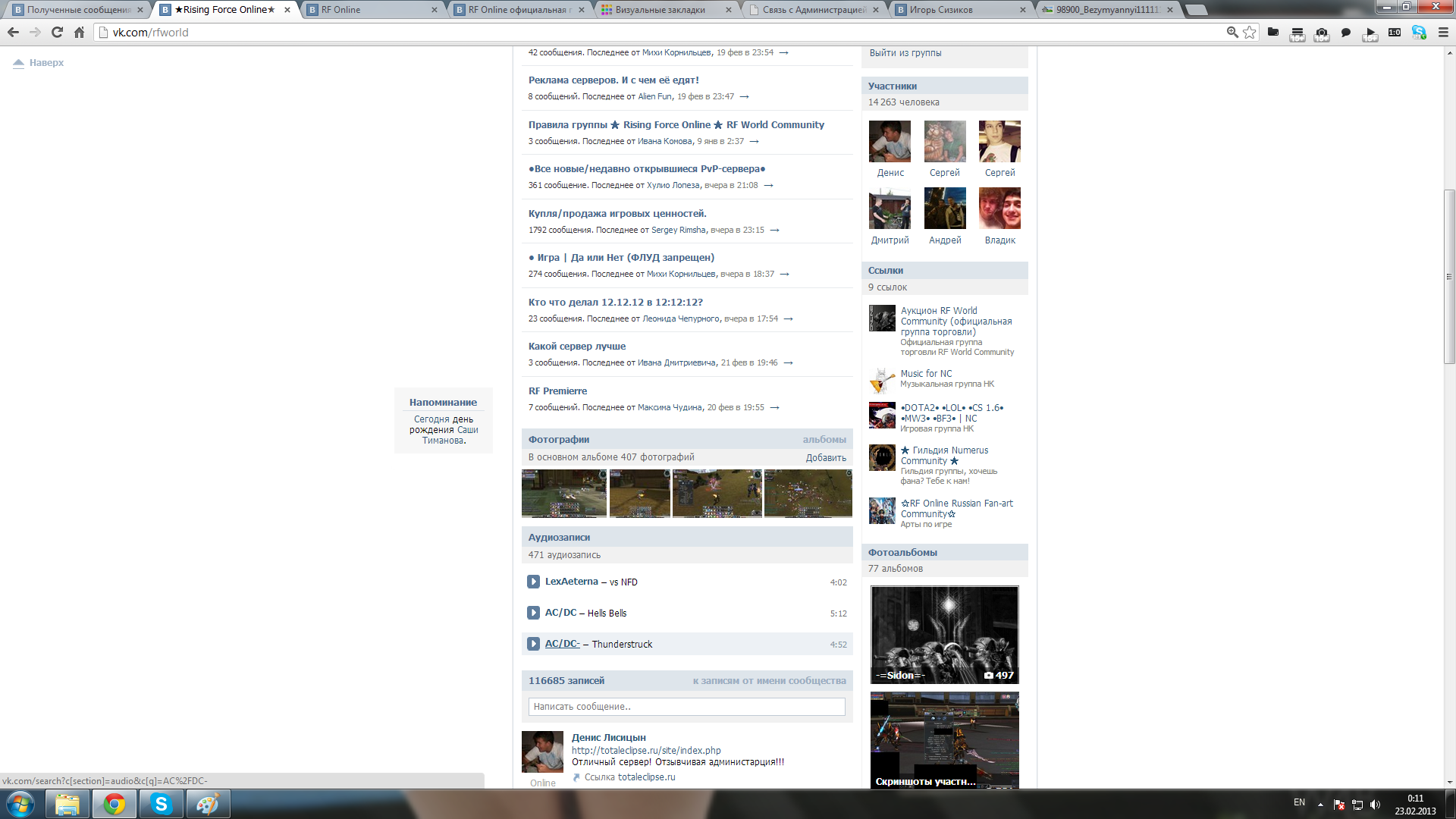Open File Explorer from taskbar
This screenshot has height=819, width=1456.
(x=67, y=804)
